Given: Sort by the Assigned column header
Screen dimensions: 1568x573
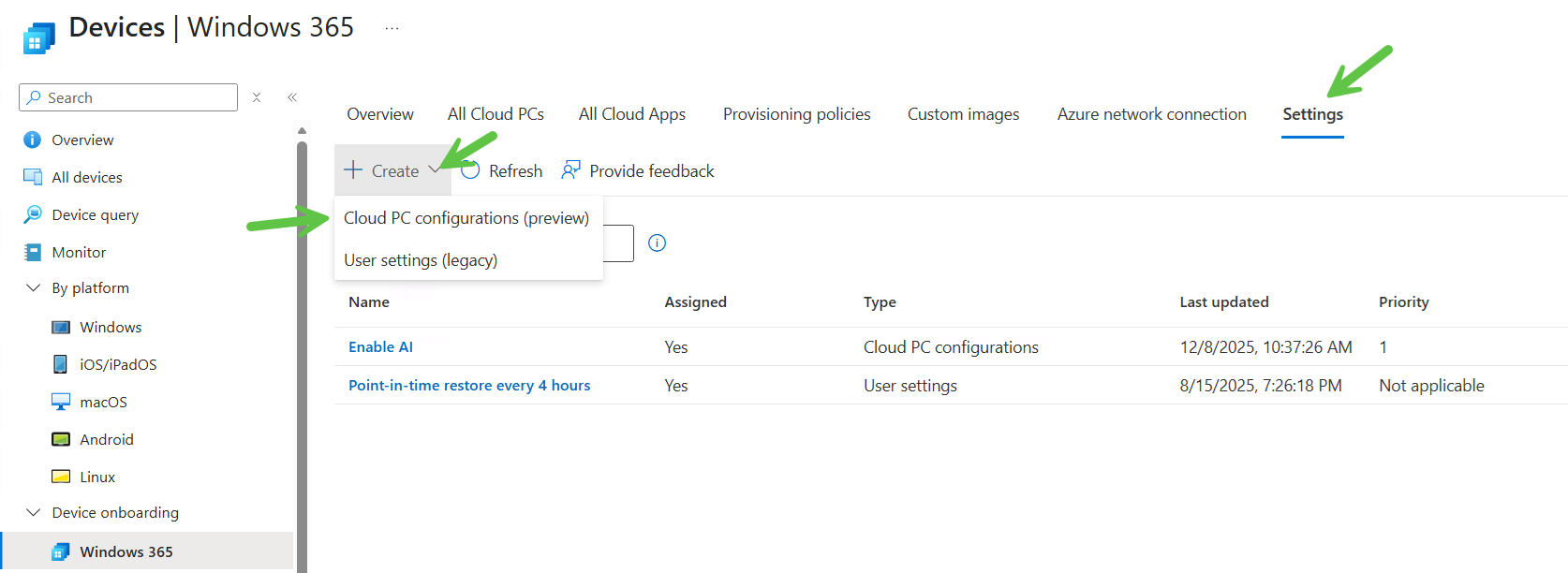Looking at the screenshot, I should point(696,301).
